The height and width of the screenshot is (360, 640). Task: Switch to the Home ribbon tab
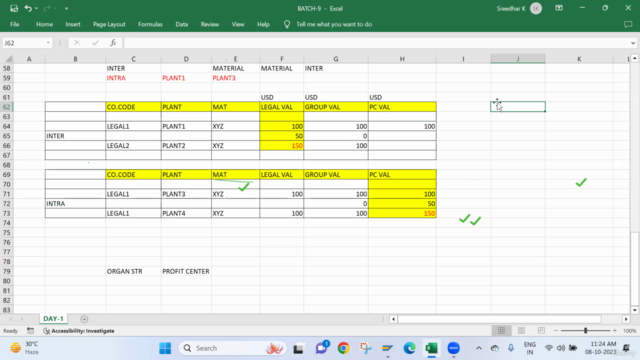click(x=44, y=24)
